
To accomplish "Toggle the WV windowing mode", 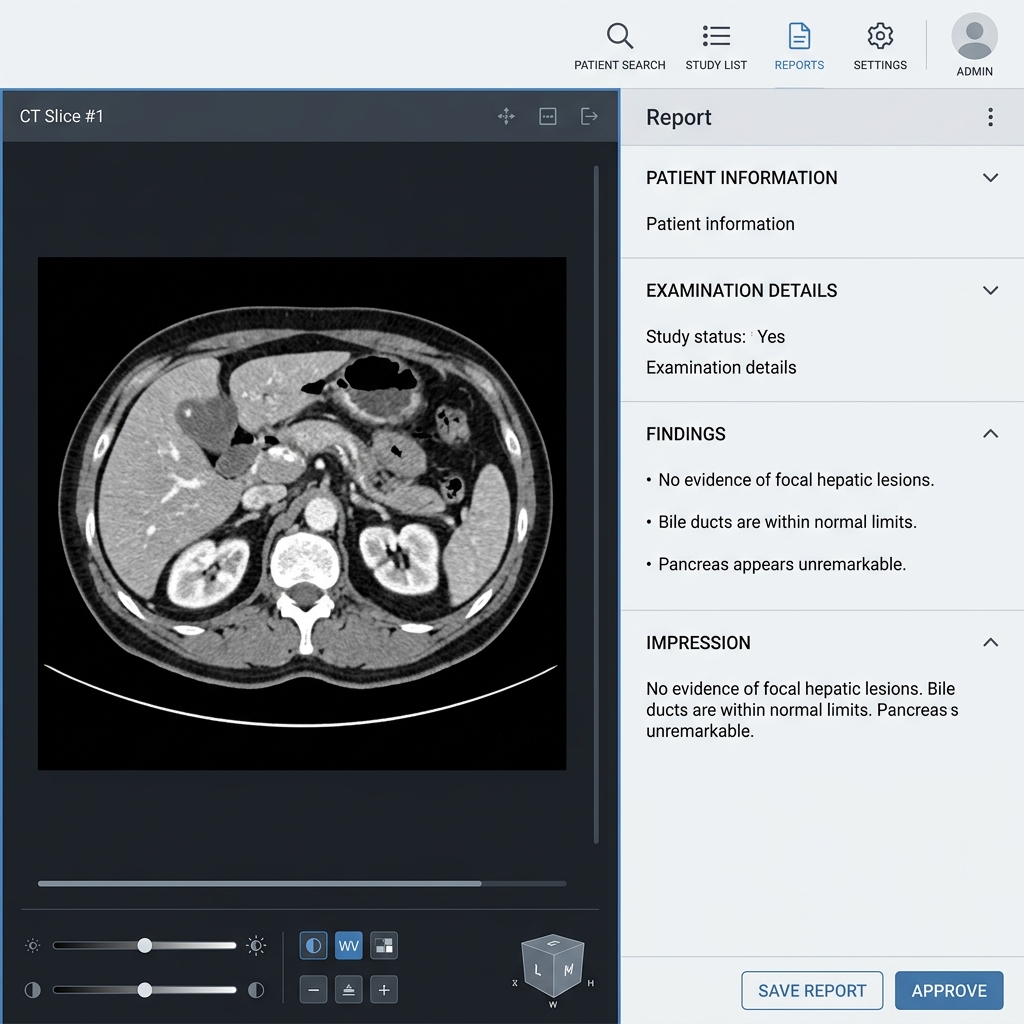I will (x=349, y=945).
